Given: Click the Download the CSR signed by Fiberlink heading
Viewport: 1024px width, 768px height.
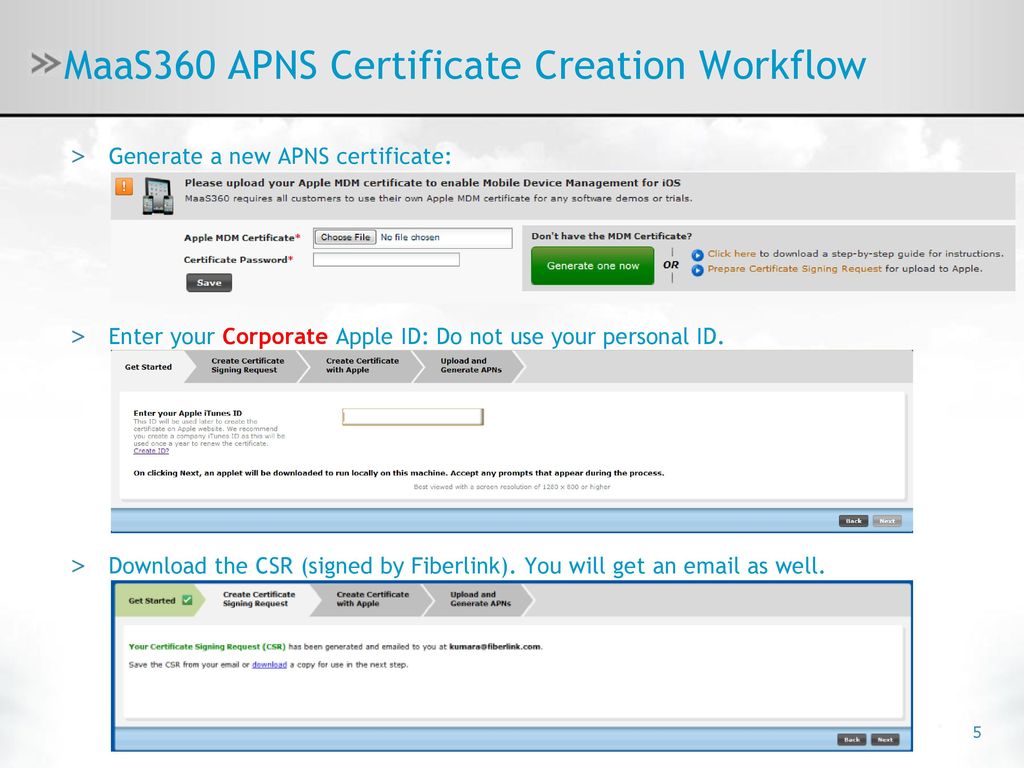Looking at the screenshot, I should [466, 566].
